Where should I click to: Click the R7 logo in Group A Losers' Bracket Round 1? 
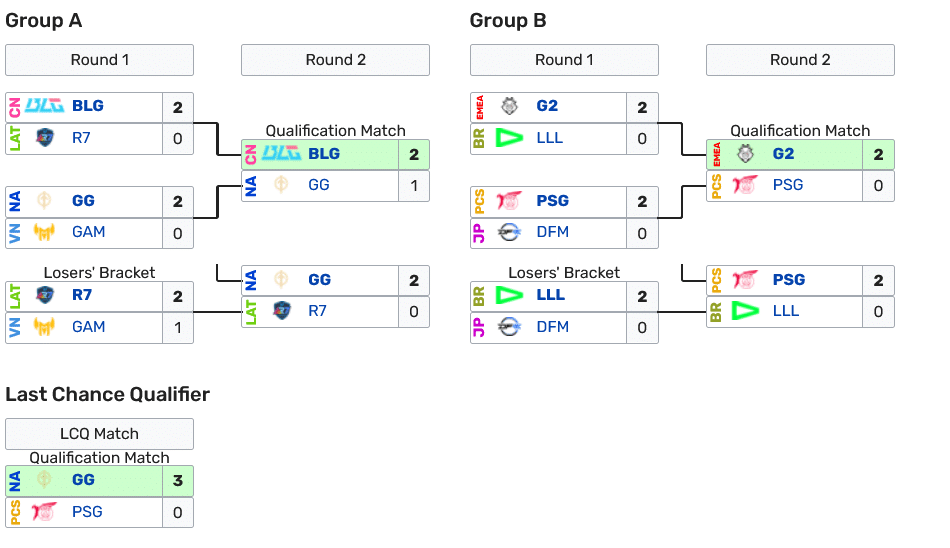(45, 295)
